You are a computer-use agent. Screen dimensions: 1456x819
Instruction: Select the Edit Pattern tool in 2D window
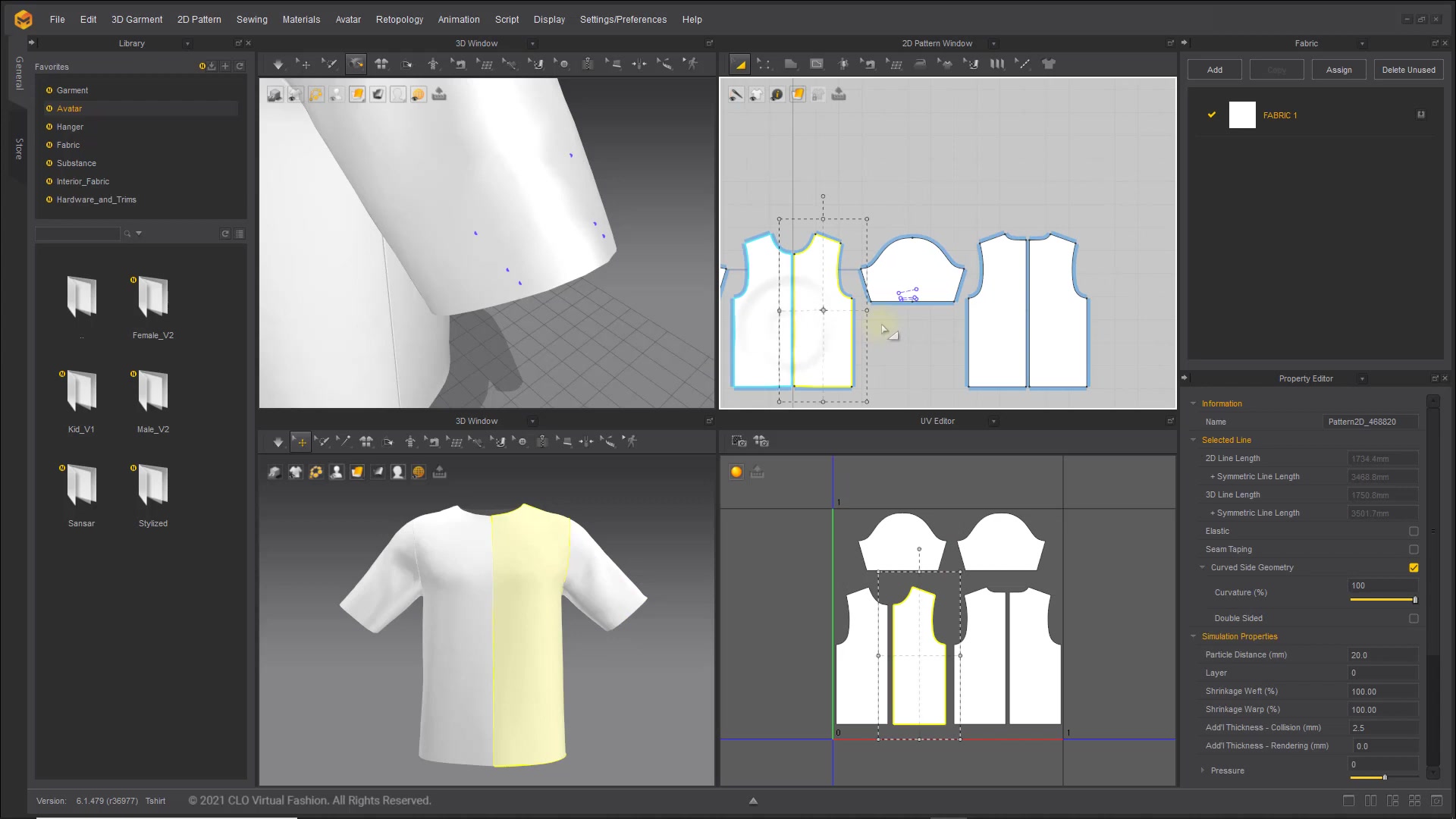[764, 64]
